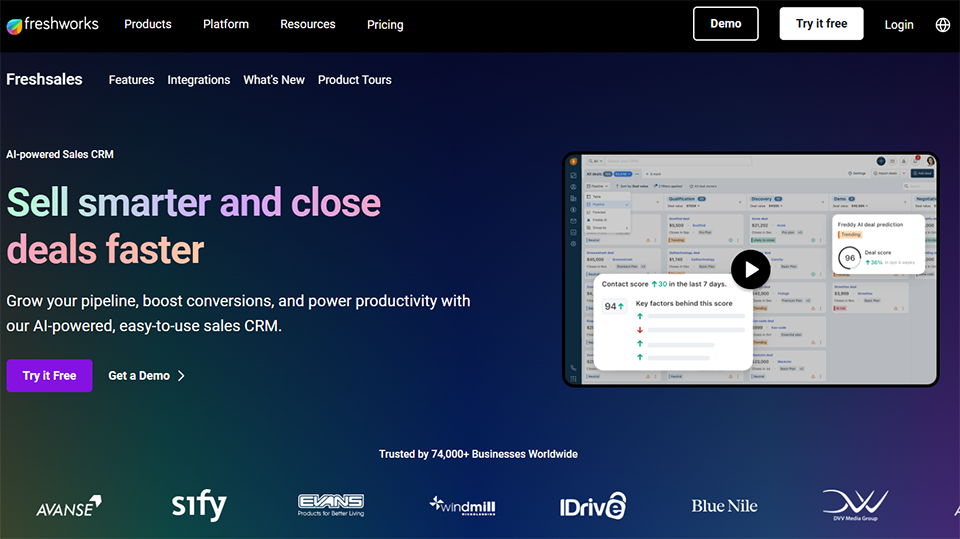Click the Try it free header button

pyautogui.click(x=822, y=24)
